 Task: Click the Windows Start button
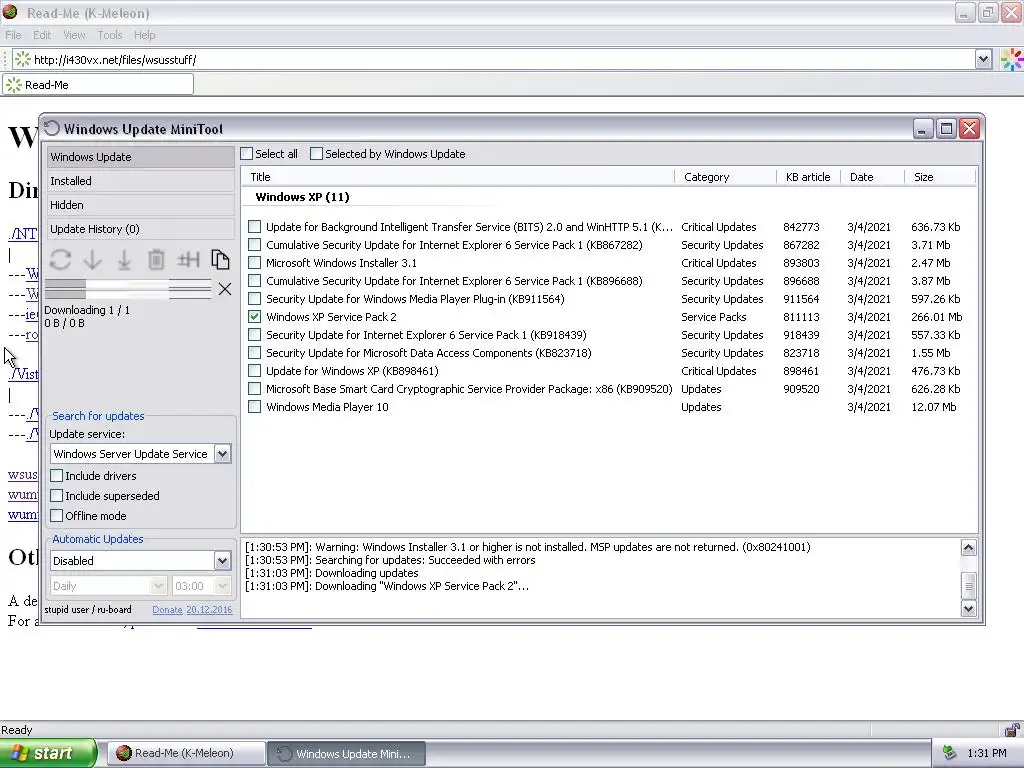tap(48, 753)
